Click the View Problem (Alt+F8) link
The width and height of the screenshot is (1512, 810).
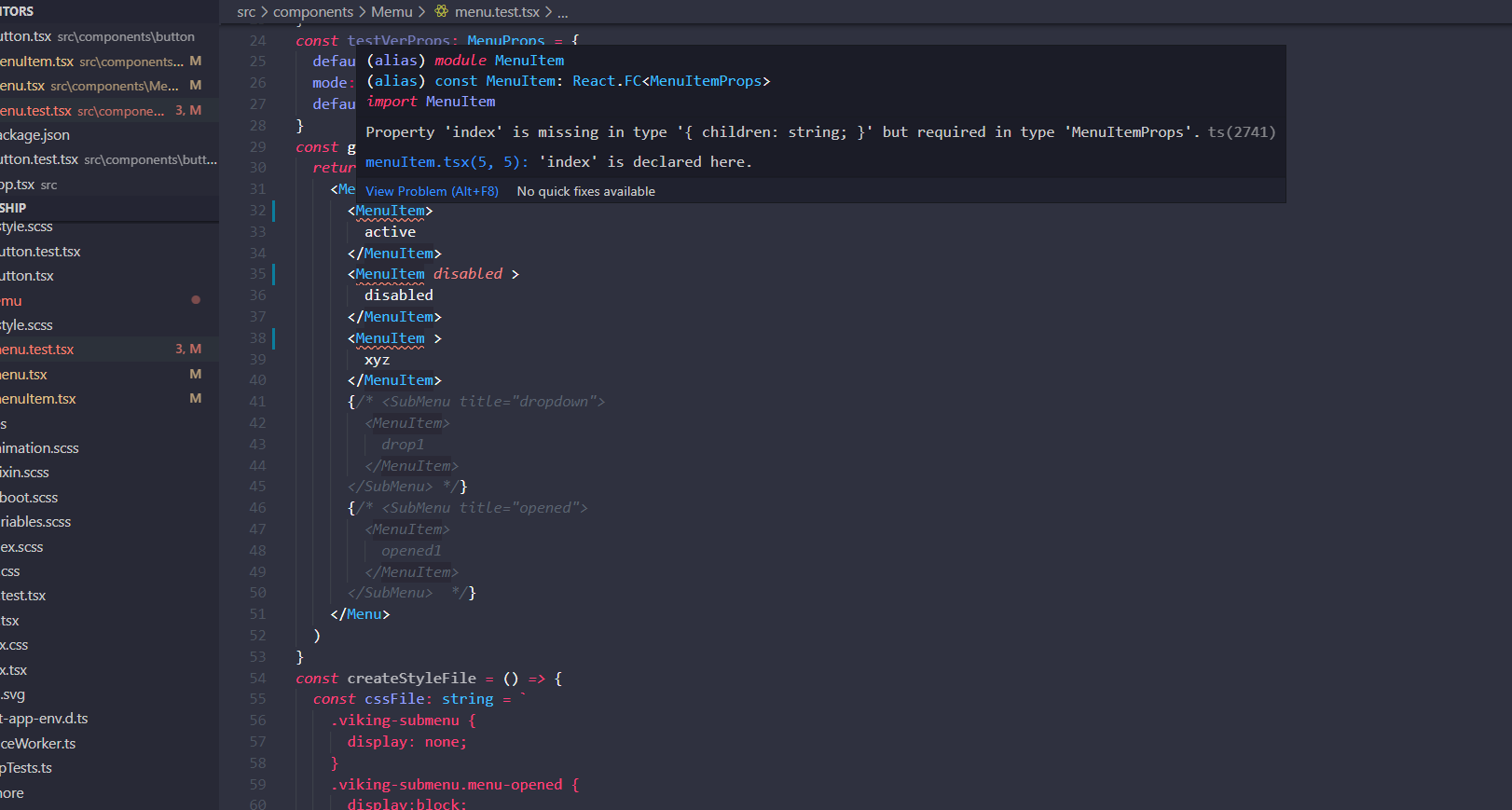pos(432,191)
